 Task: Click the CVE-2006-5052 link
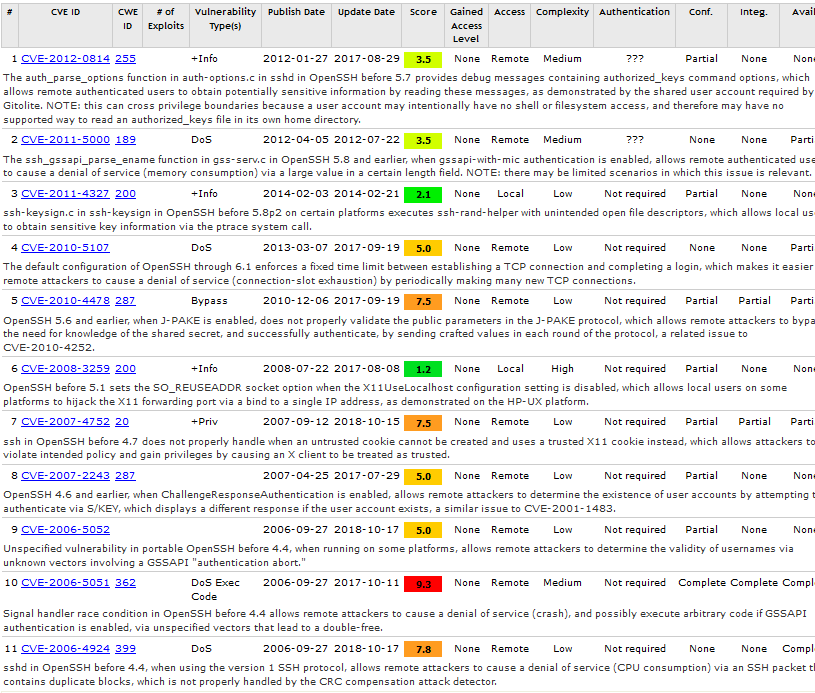[65, 530]
